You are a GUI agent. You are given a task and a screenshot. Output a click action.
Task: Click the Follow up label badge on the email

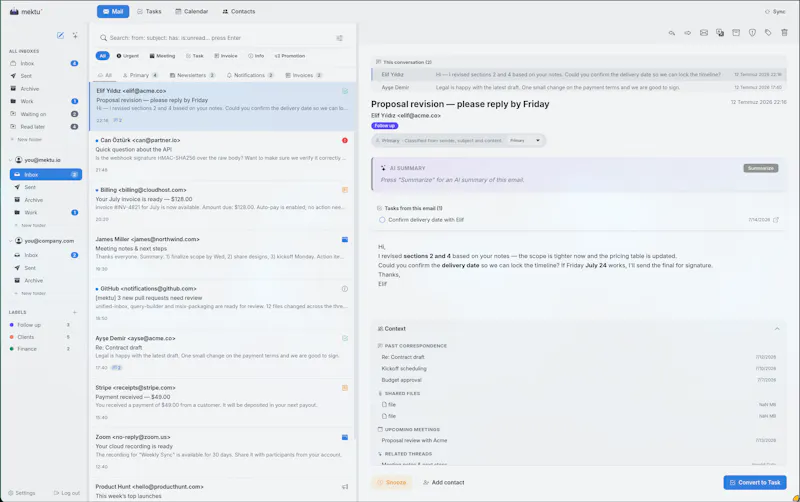tap(385, 126)
